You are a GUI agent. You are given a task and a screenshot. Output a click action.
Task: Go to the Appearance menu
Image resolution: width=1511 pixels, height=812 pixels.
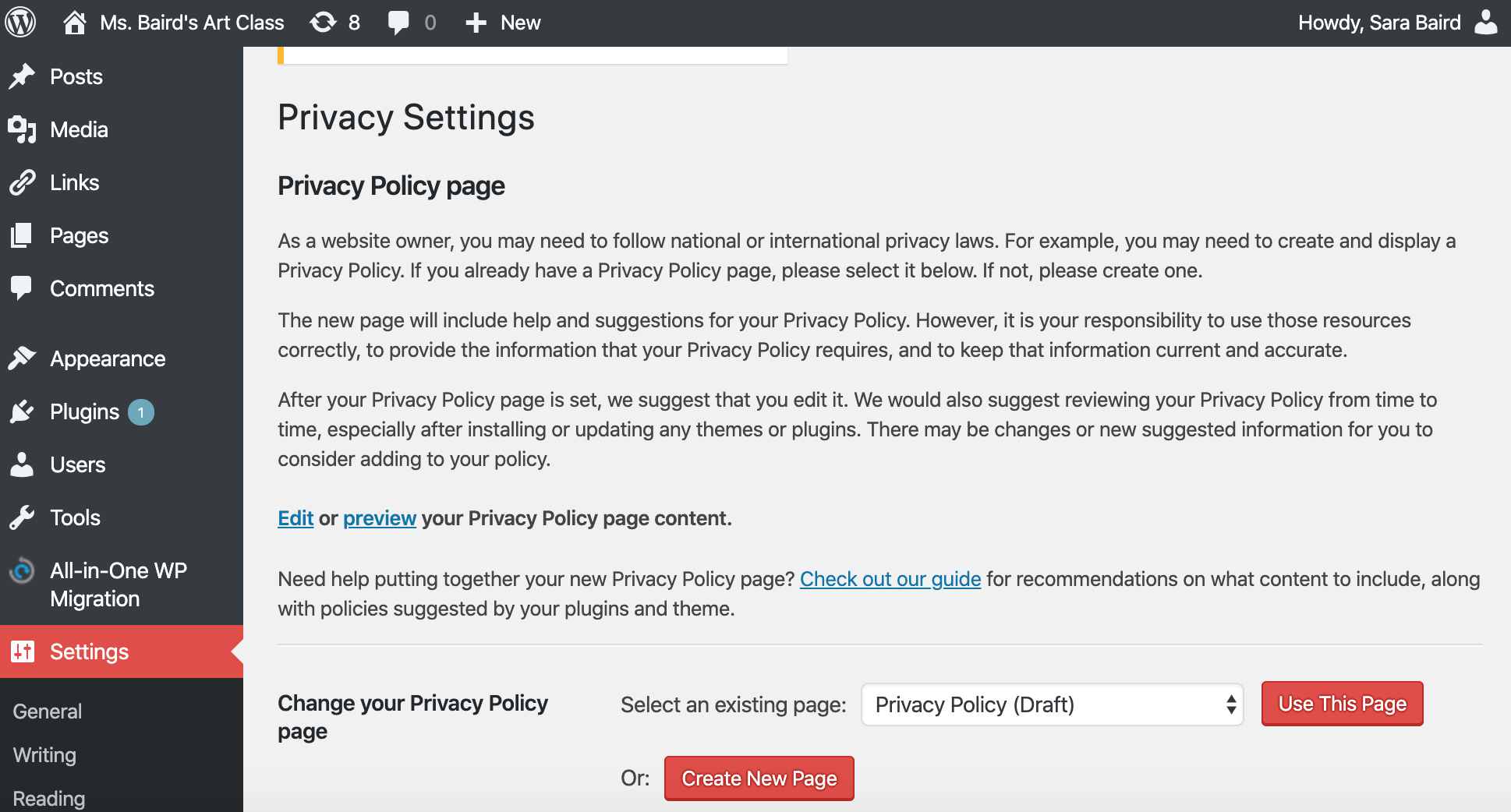click(x=107, y=358)
